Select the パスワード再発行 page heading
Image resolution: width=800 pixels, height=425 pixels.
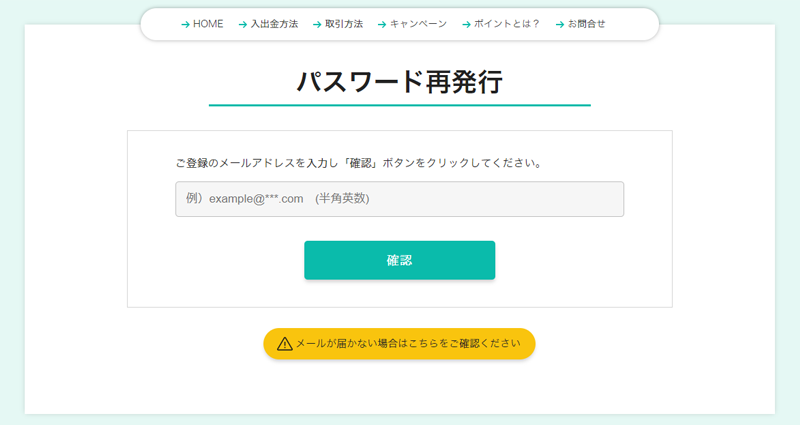pos(399,82)
